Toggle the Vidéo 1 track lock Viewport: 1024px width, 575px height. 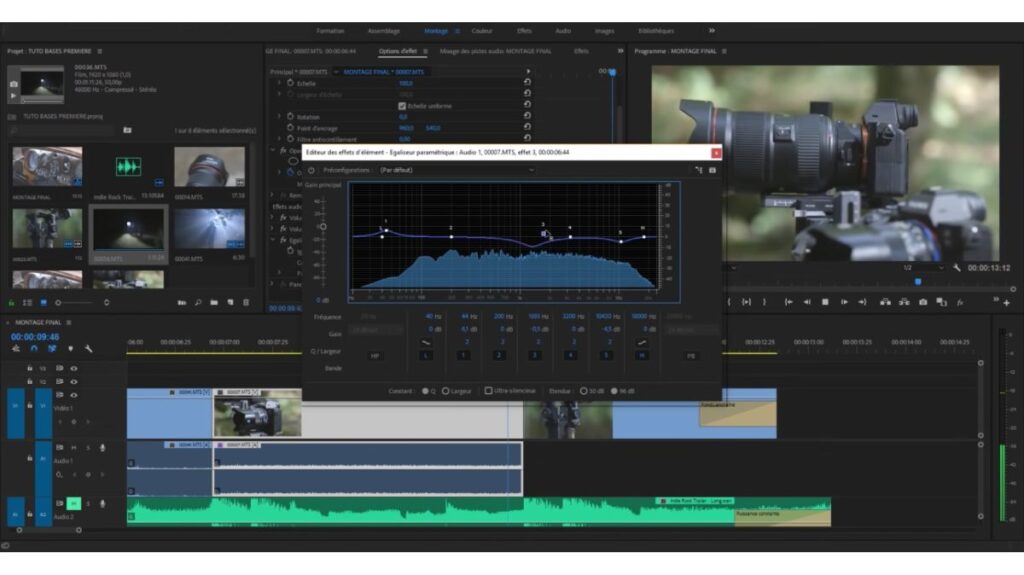click(x=29, y=406)
